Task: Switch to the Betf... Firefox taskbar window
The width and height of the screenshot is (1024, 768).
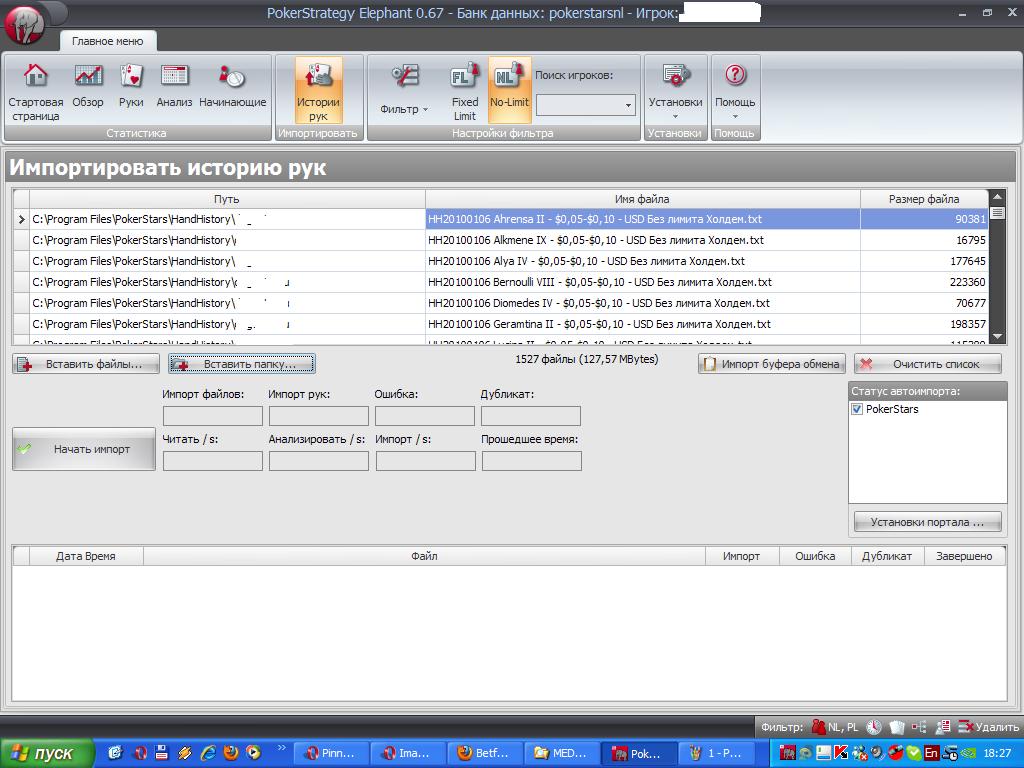Action: [485, 754]
